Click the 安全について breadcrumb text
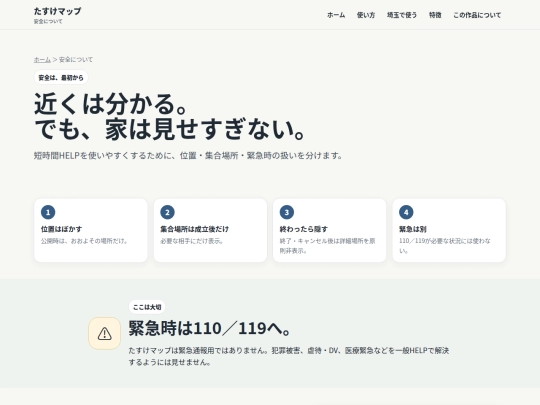The height and width of the screenshot is (405, 540). click(76, 60)
